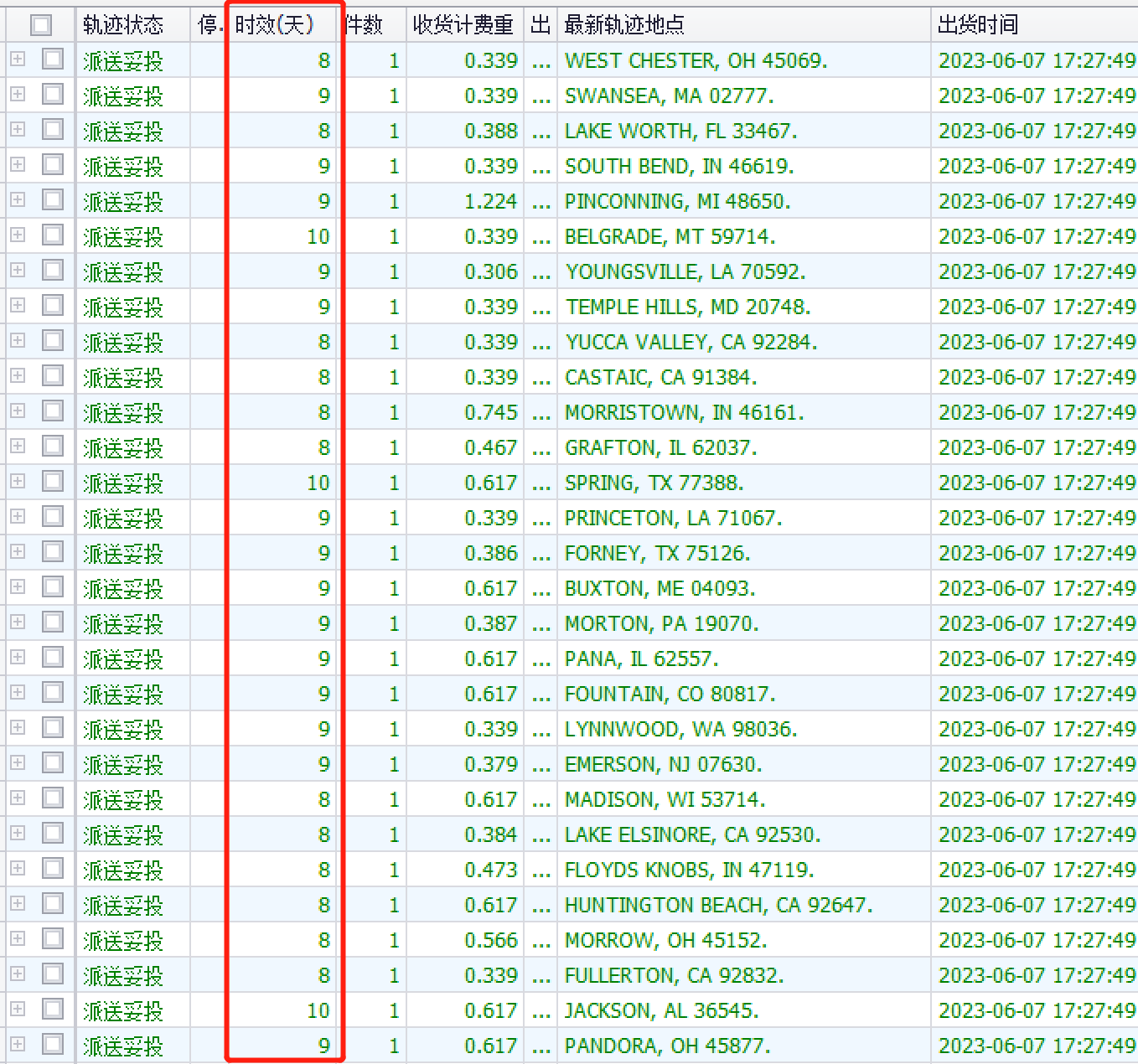Expand the PRINCETON, LA row
This screenshot has width=1138, height=1064.
click(18, 516)
